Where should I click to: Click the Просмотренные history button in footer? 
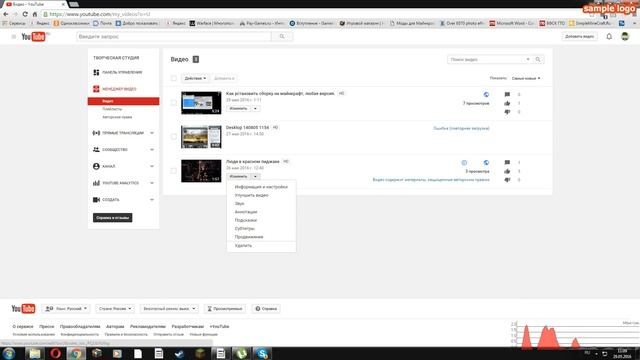point(224,309)
